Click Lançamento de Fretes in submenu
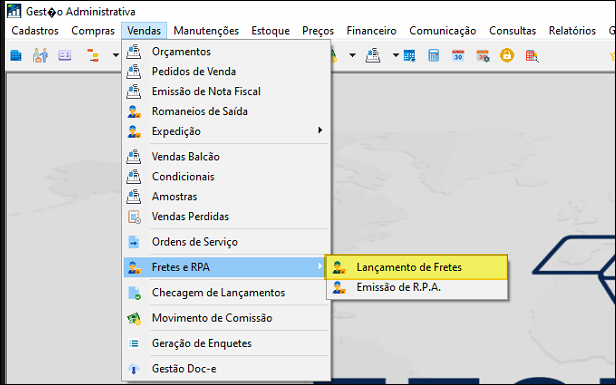Screen dimensions: 616x385 416,267
